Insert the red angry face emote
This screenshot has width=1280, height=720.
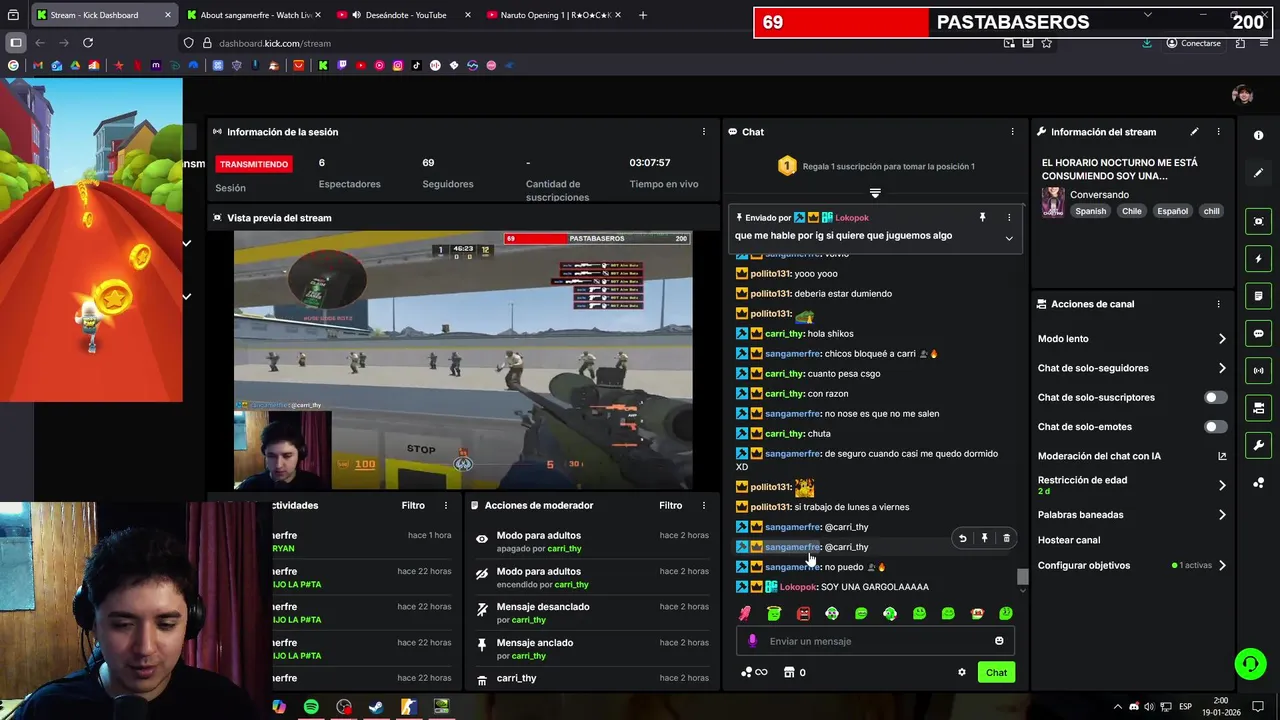[x=803, y=613]
